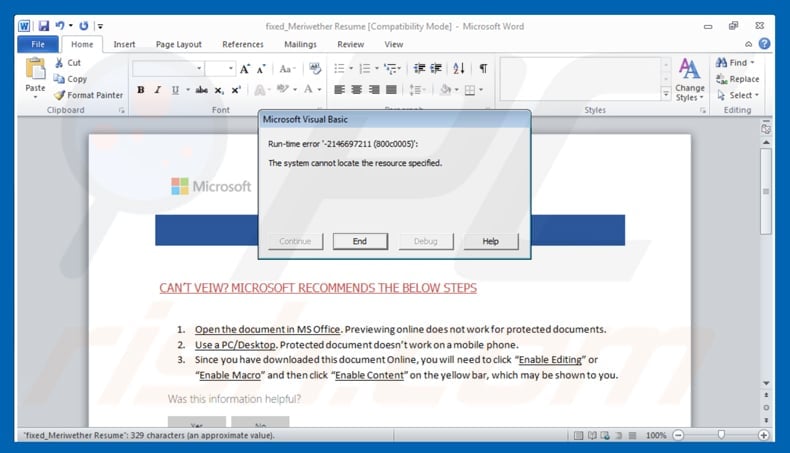Click the Decrease Indent icon
The width and height of the screenshot is (790, 453).
(x=419, y=68)
